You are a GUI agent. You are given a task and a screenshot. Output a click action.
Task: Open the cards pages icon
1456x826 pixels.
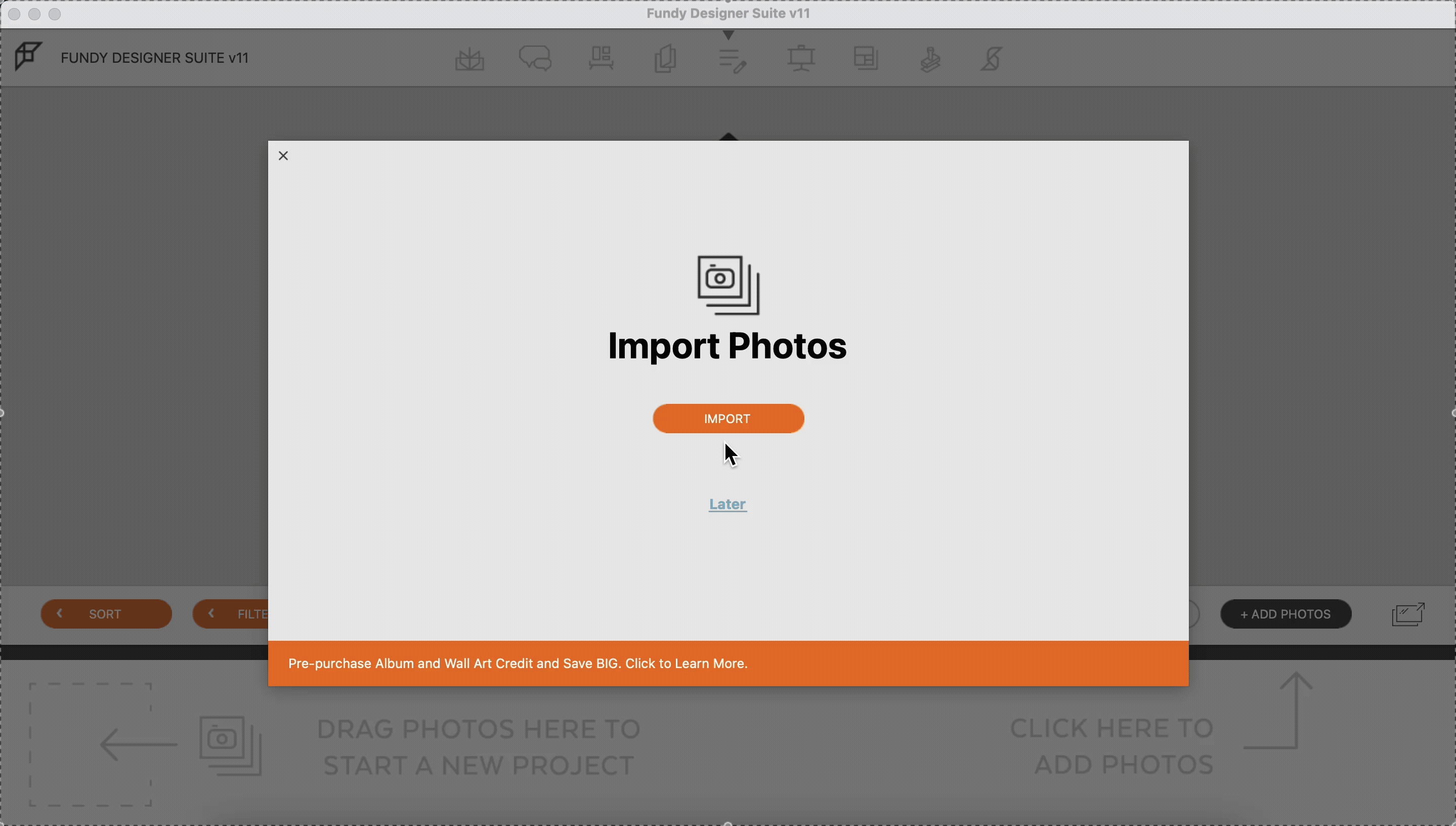665,58
